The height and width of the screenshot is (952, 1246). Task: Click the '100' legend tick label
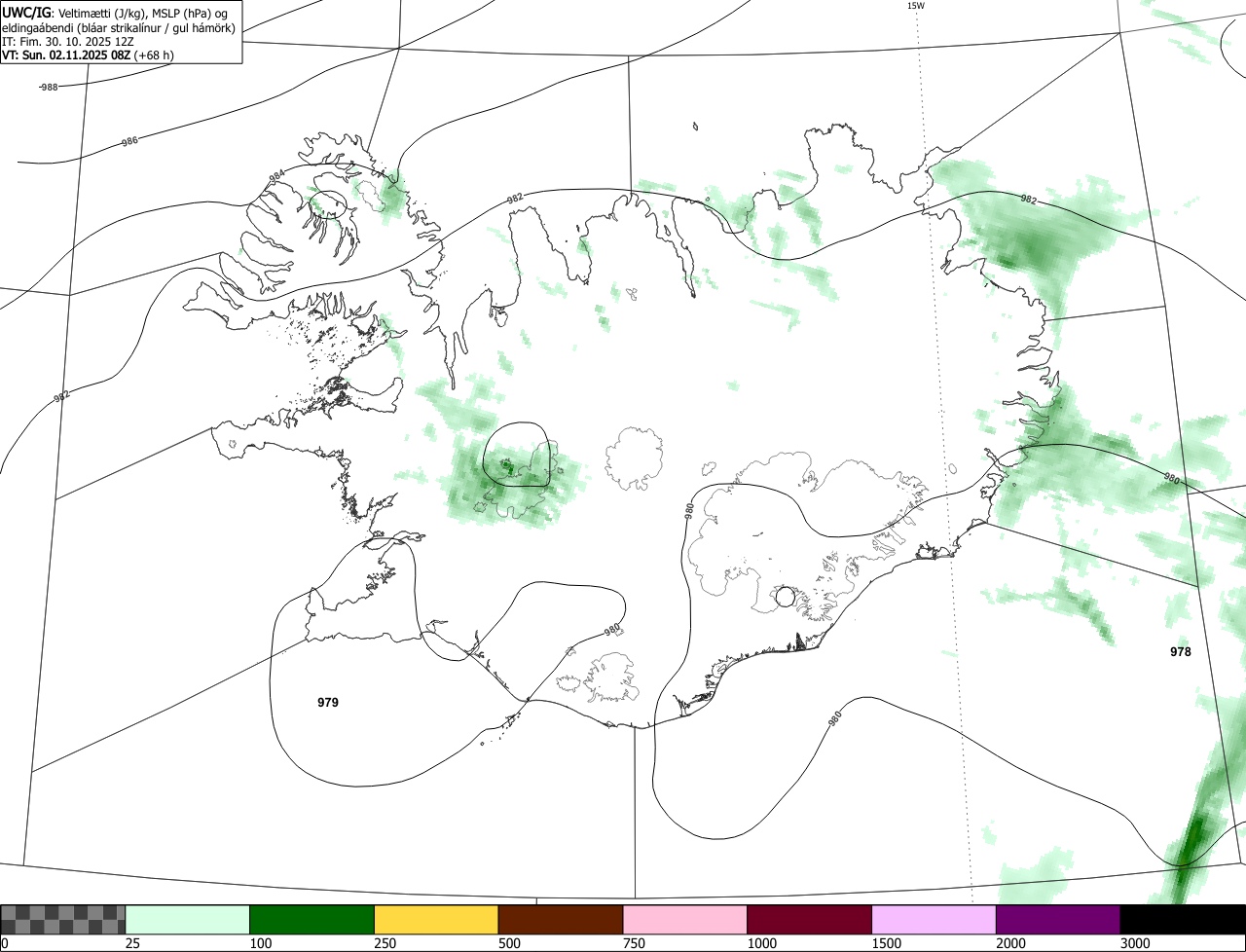pyautogui.click(x=261, y=943)
